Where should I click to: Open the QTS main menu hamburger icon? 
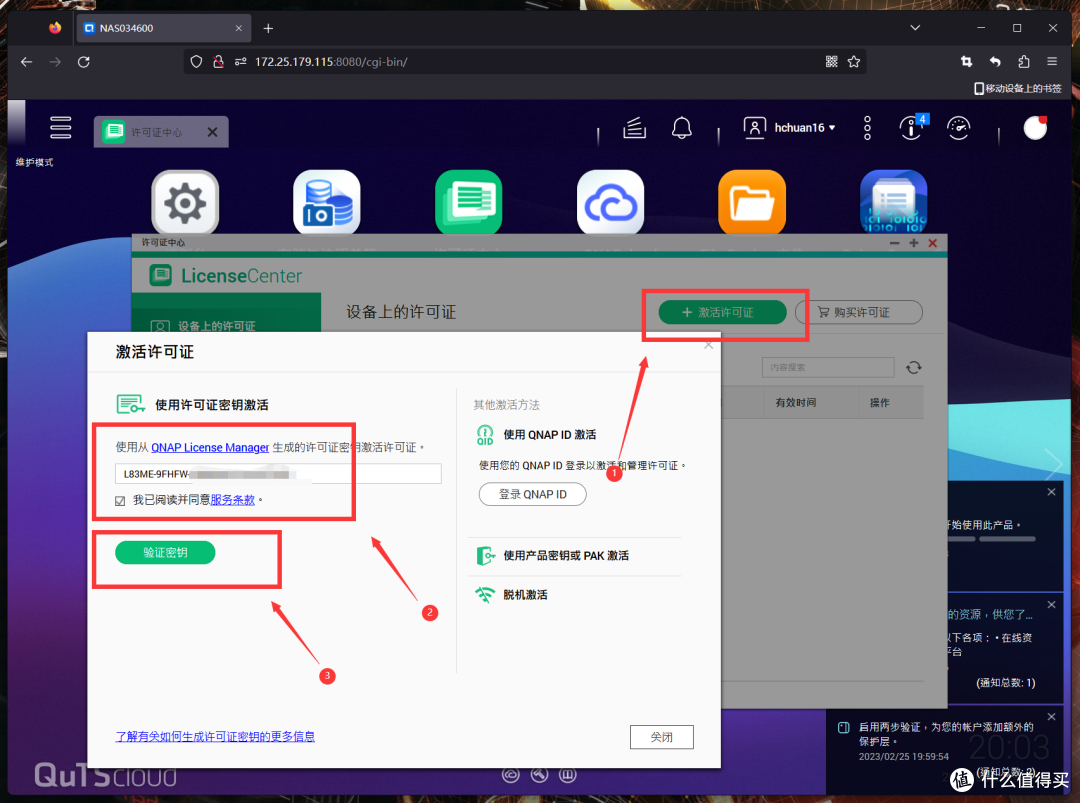61,127
